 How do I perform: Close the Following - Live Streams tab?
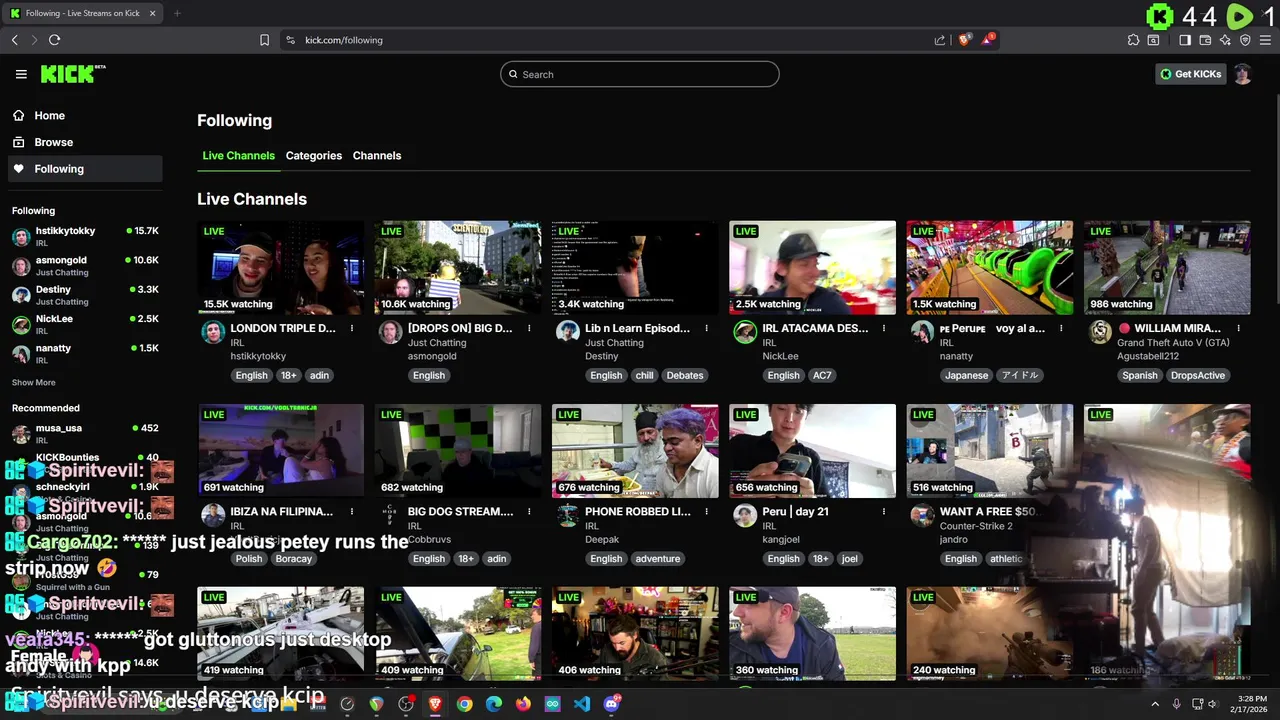point(152,13)
